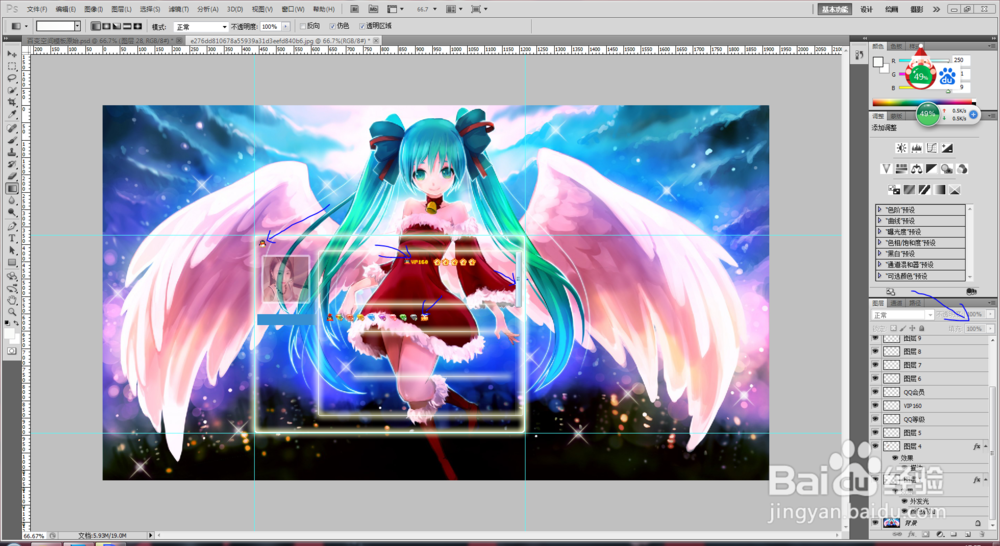The width and height of the screenshot is (1000, 546).
Task: Add a Photo Filter adjustment icon
Action: [x=947, y=168]
